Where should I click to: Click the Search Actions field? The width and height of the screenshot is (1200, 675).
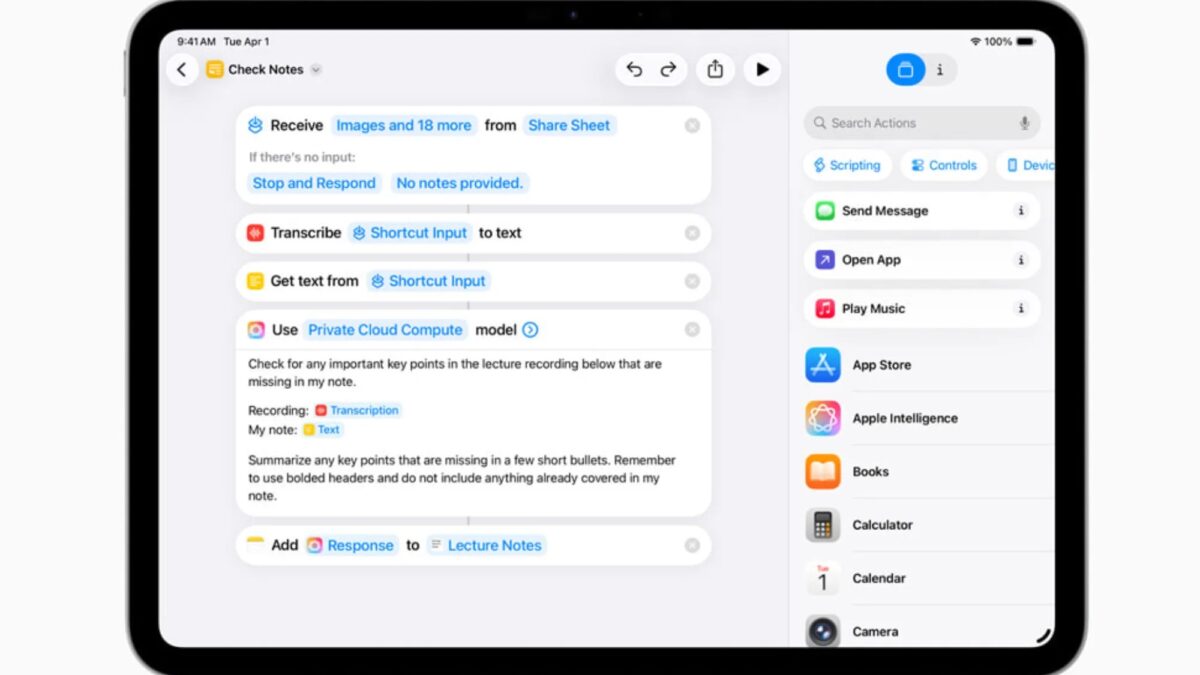[x=910, y=123]
